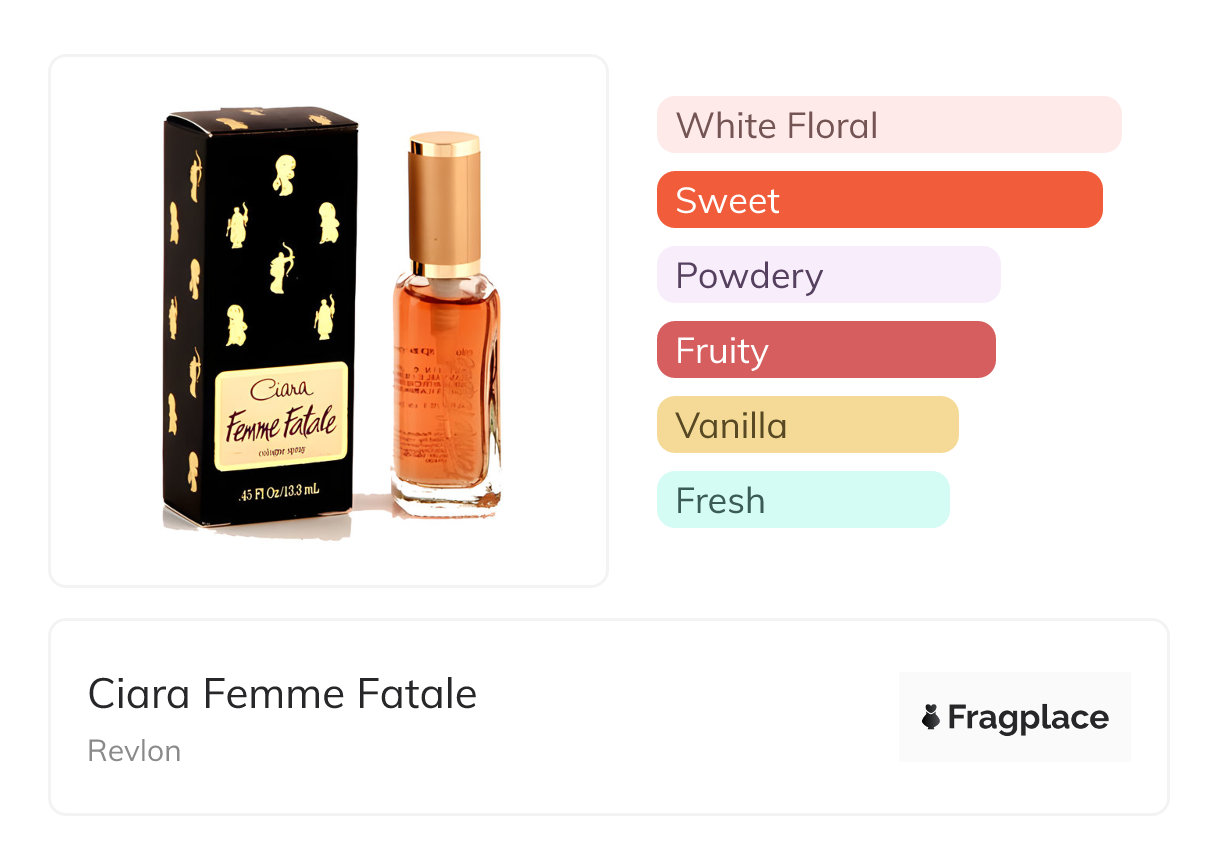This screenshot has width=1218, height=864.
Task: Click the Fragplace bottle logo icon
Action: pos(931,717)
